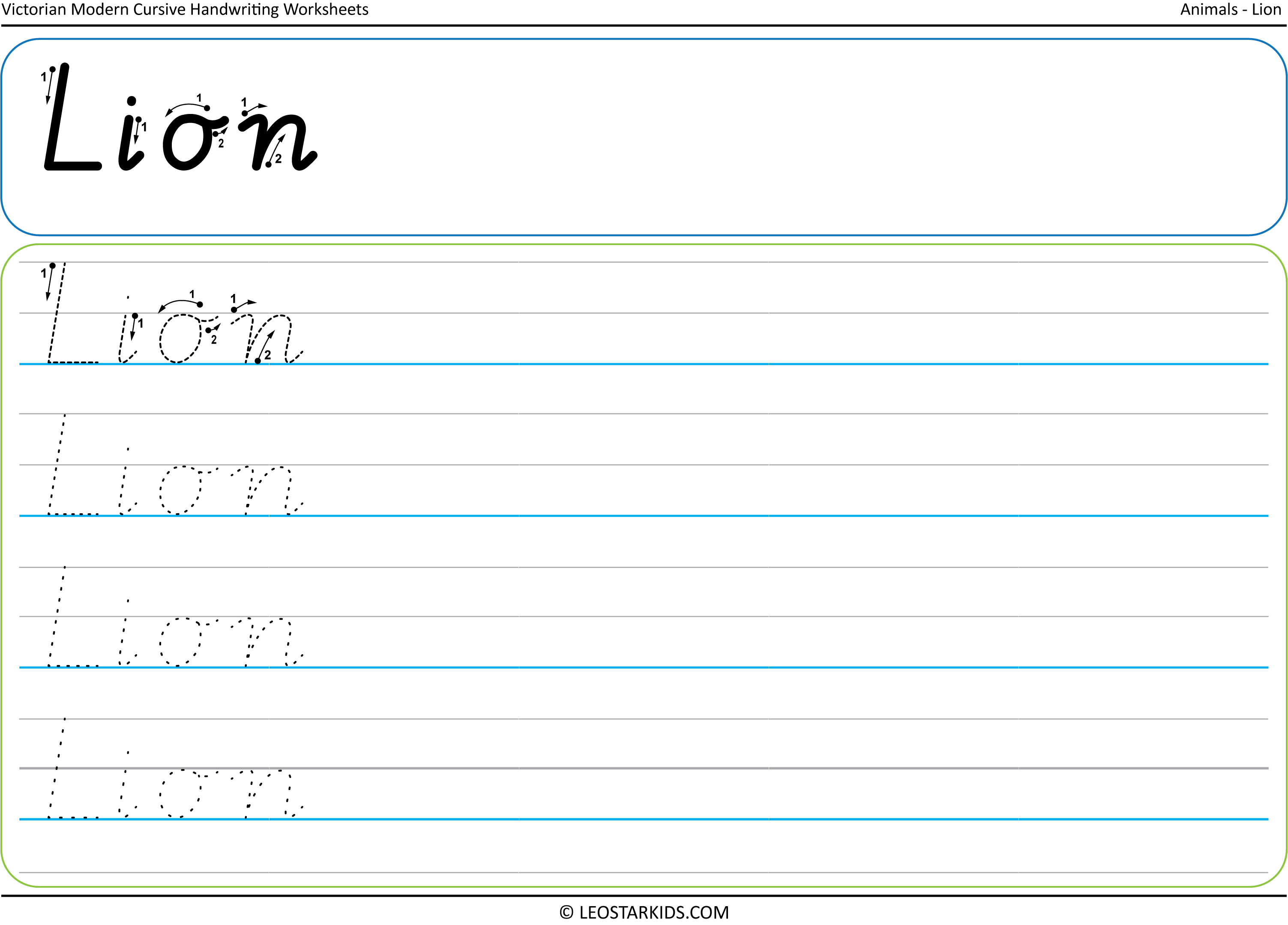Click the arrow beside first dashed letter L

(50, 281)
